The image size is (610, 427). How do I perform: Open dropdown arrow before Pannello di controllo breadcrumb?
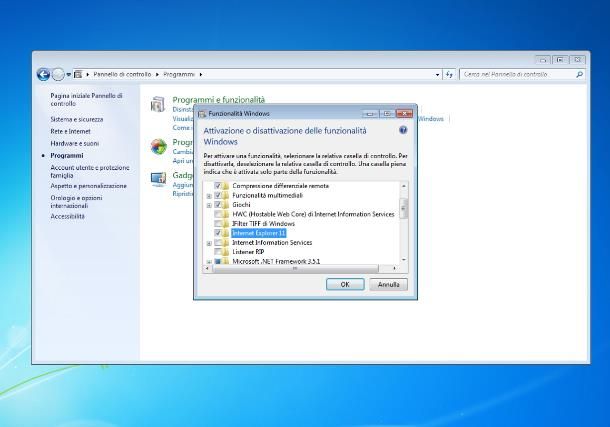(x=88, y=74)
